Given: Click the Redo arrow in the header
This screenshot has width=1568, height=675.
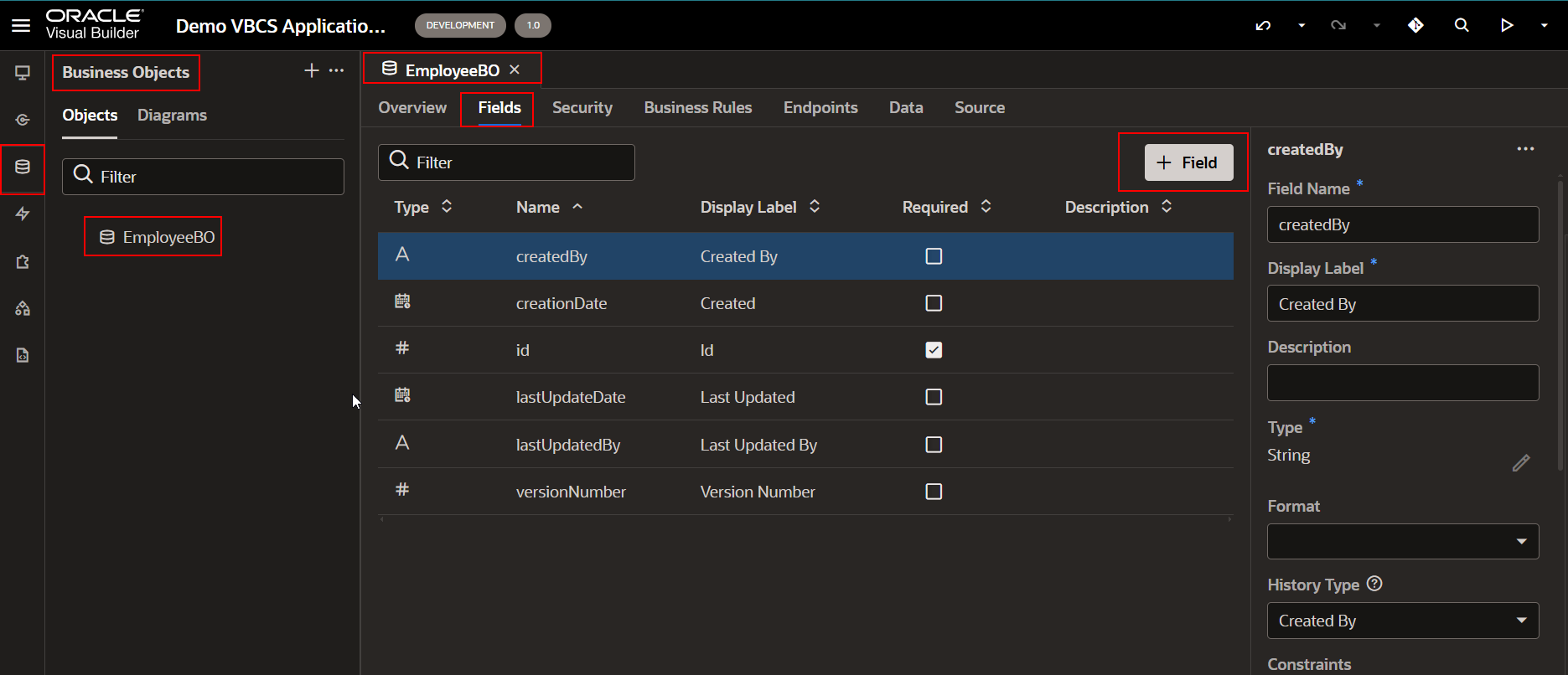Looking at the screenshot, I should tap(1338, 25).
